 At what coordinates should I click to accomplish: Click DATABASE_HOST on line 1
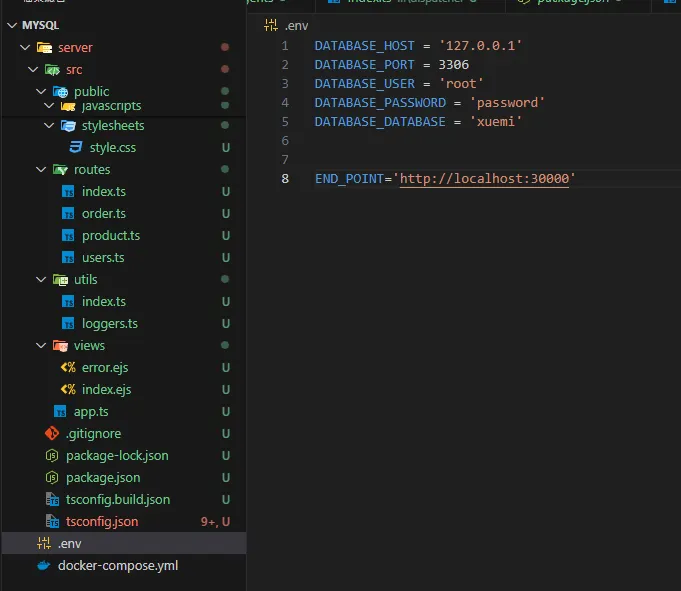364,46
